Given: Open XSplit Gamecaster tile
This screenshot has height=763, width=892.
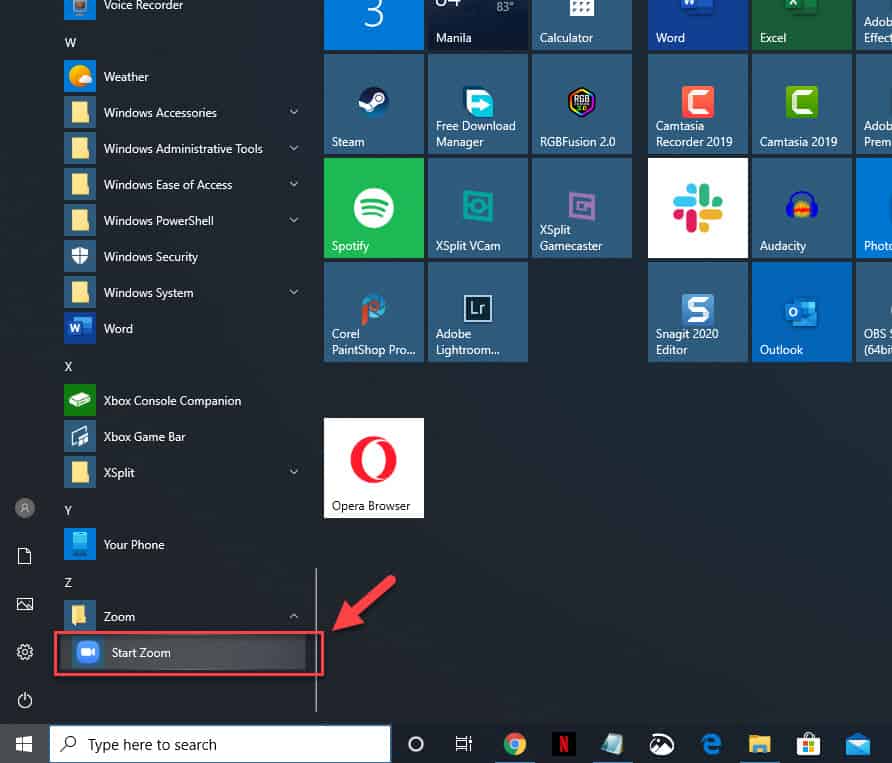Looking at the screenshot, I should click(582, 208).
